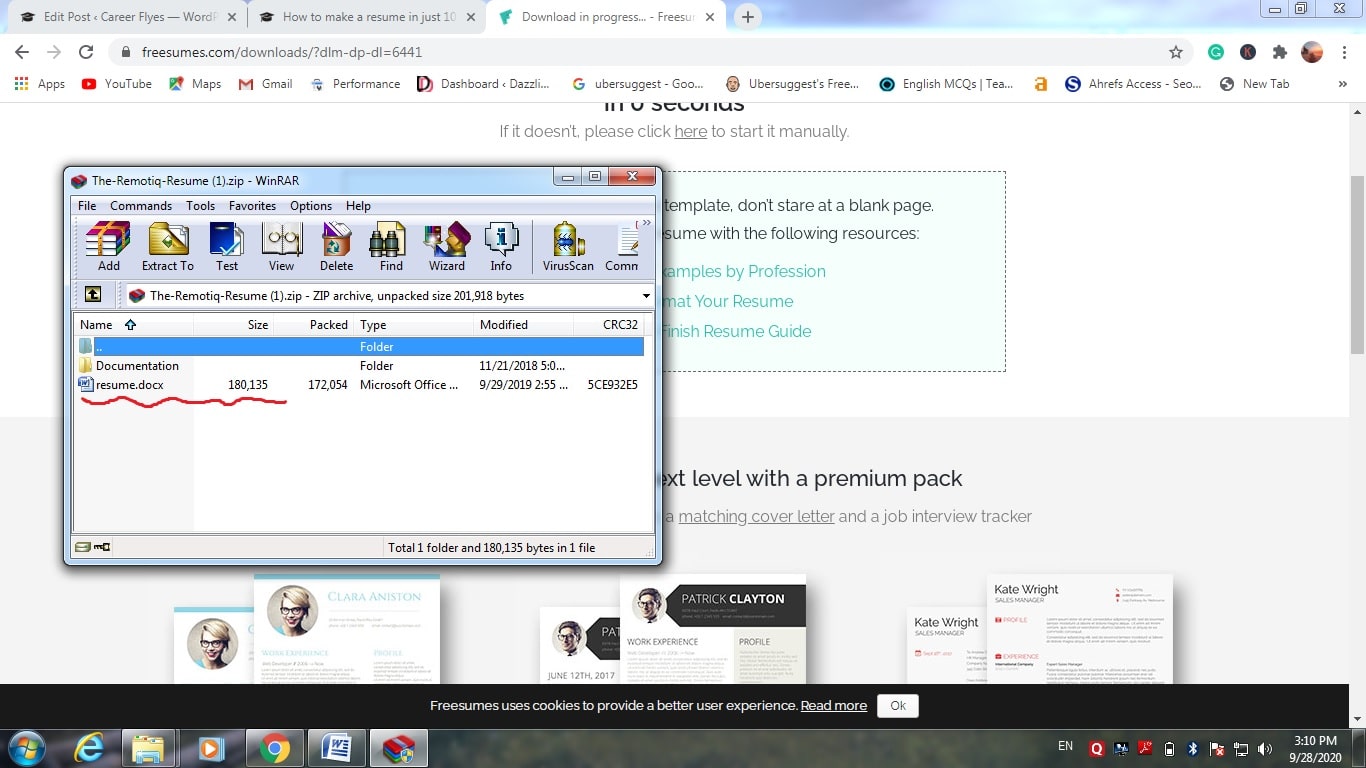Click the Extract To toolbar icon
Screen dimensions: 1366x768
168,246
